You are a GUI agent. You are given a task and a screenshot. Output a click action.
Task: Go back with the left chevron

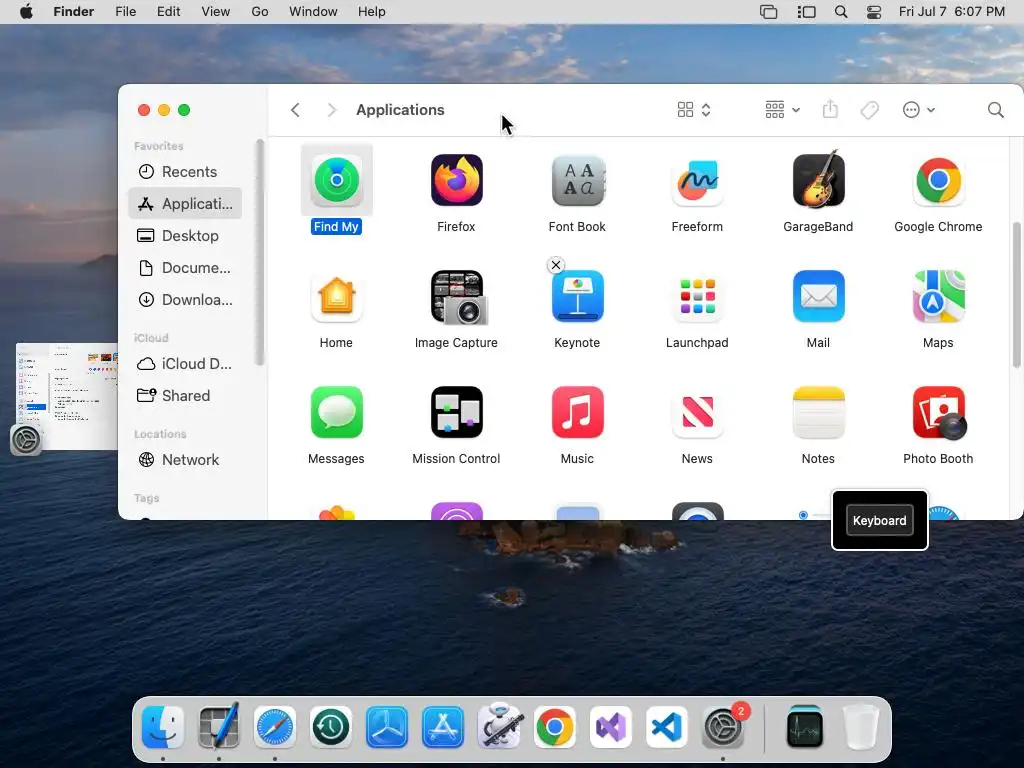[x=295, y=110]
